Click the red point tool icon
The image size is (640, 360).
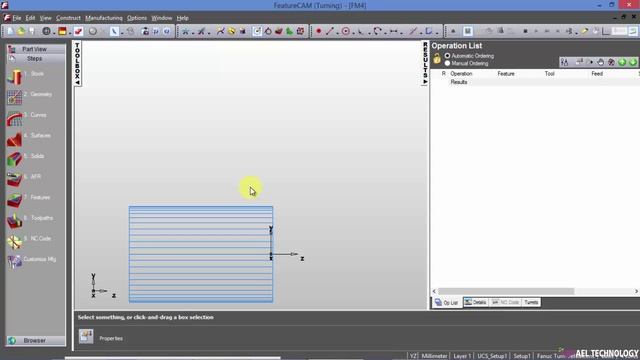click(319, 31)
